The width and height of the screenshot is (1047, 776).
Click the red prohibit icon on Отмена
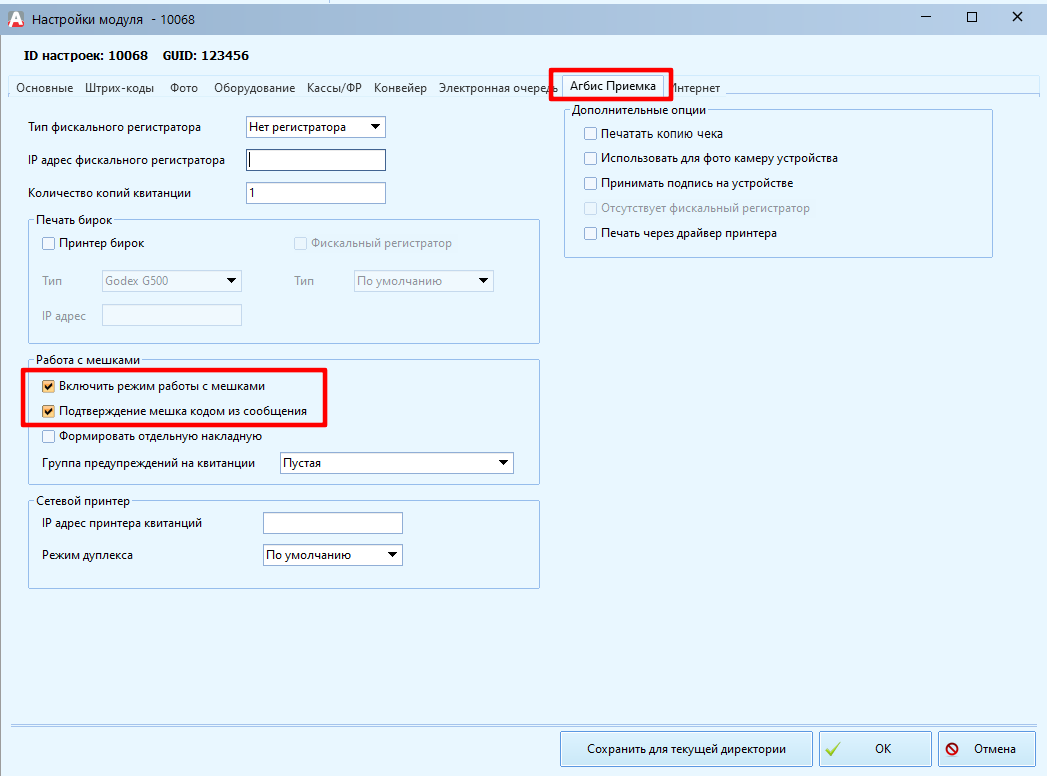tap(952, 749)
